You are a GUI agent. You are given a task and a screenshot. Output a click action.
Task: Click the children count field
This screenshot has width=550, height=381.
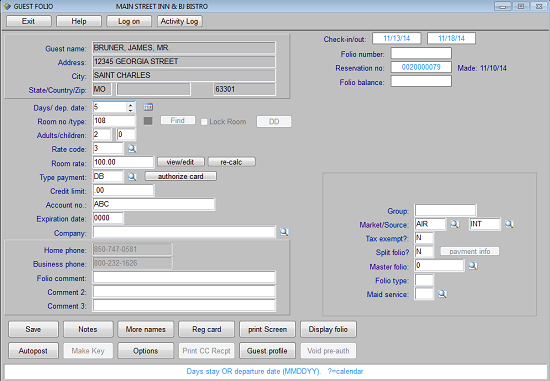126,135
